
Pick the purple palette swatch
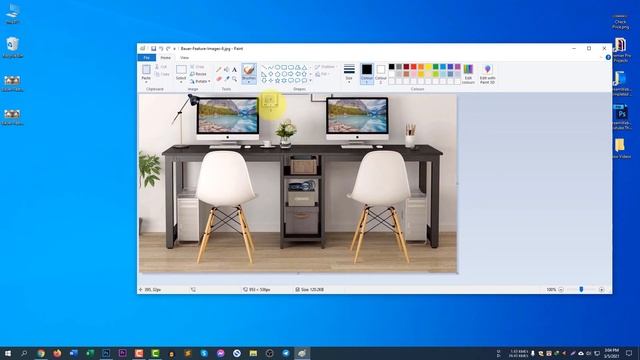click(x=458, y=67)
